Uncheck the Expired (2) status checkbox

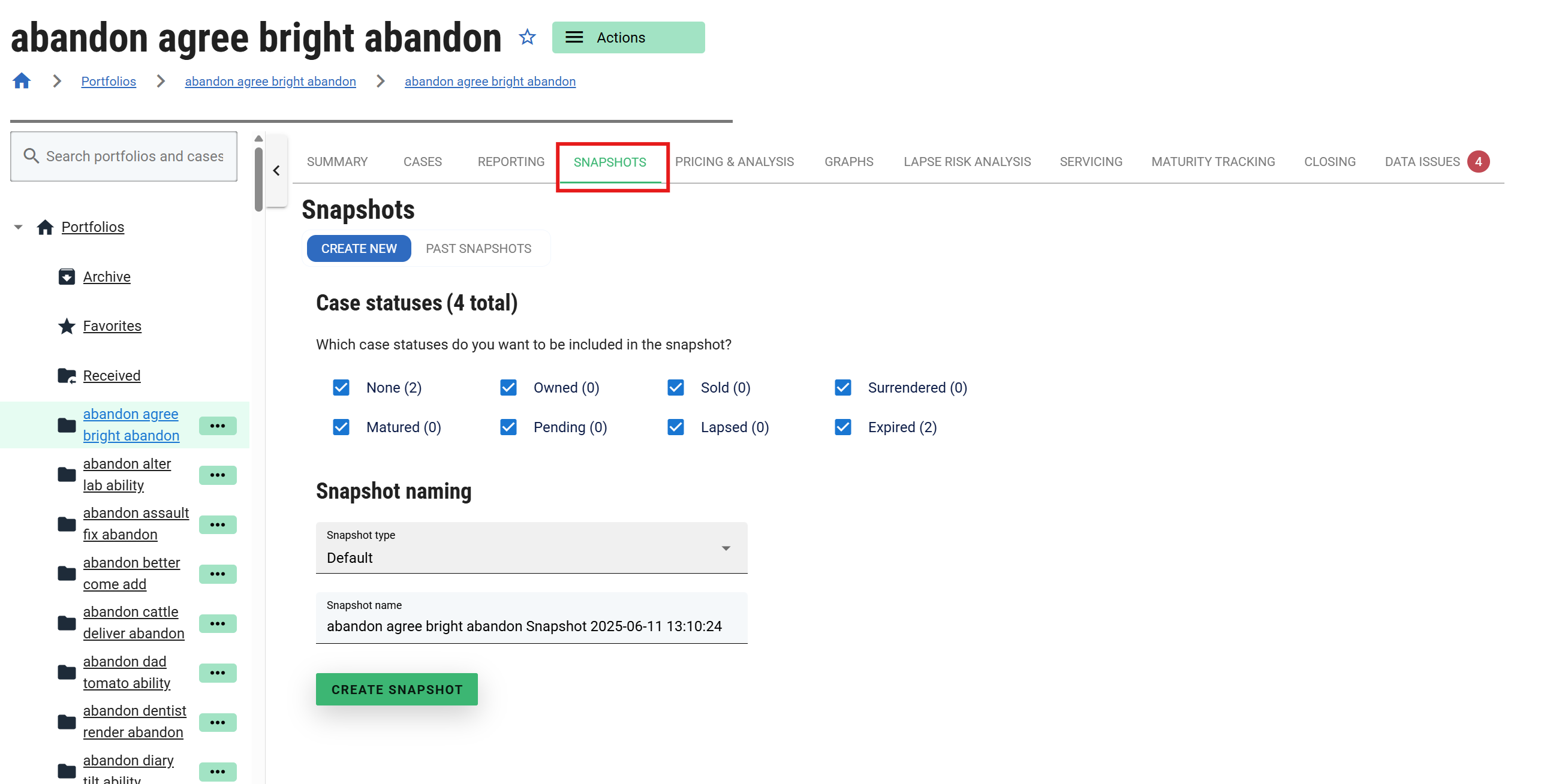[x=843, y=427]
